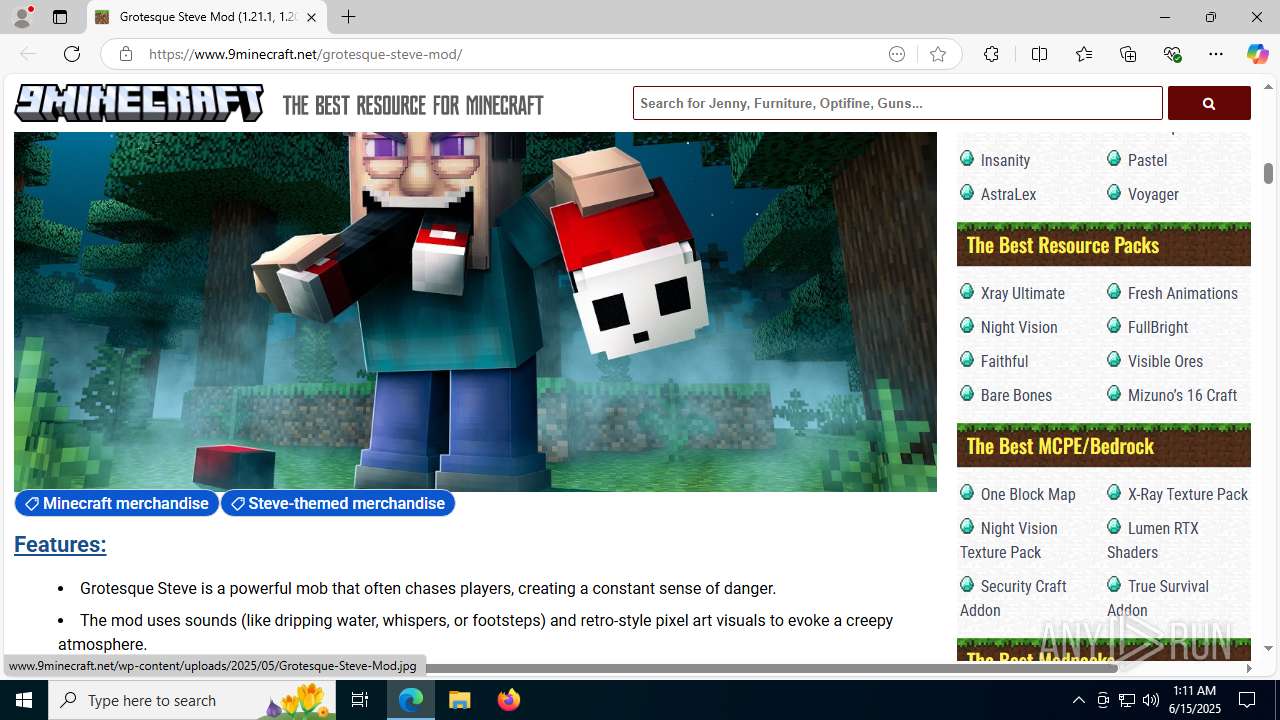The height and width of the screenshot is (720, 1280).
Task: Toggle Split screen view
Action: [1039, 54]
